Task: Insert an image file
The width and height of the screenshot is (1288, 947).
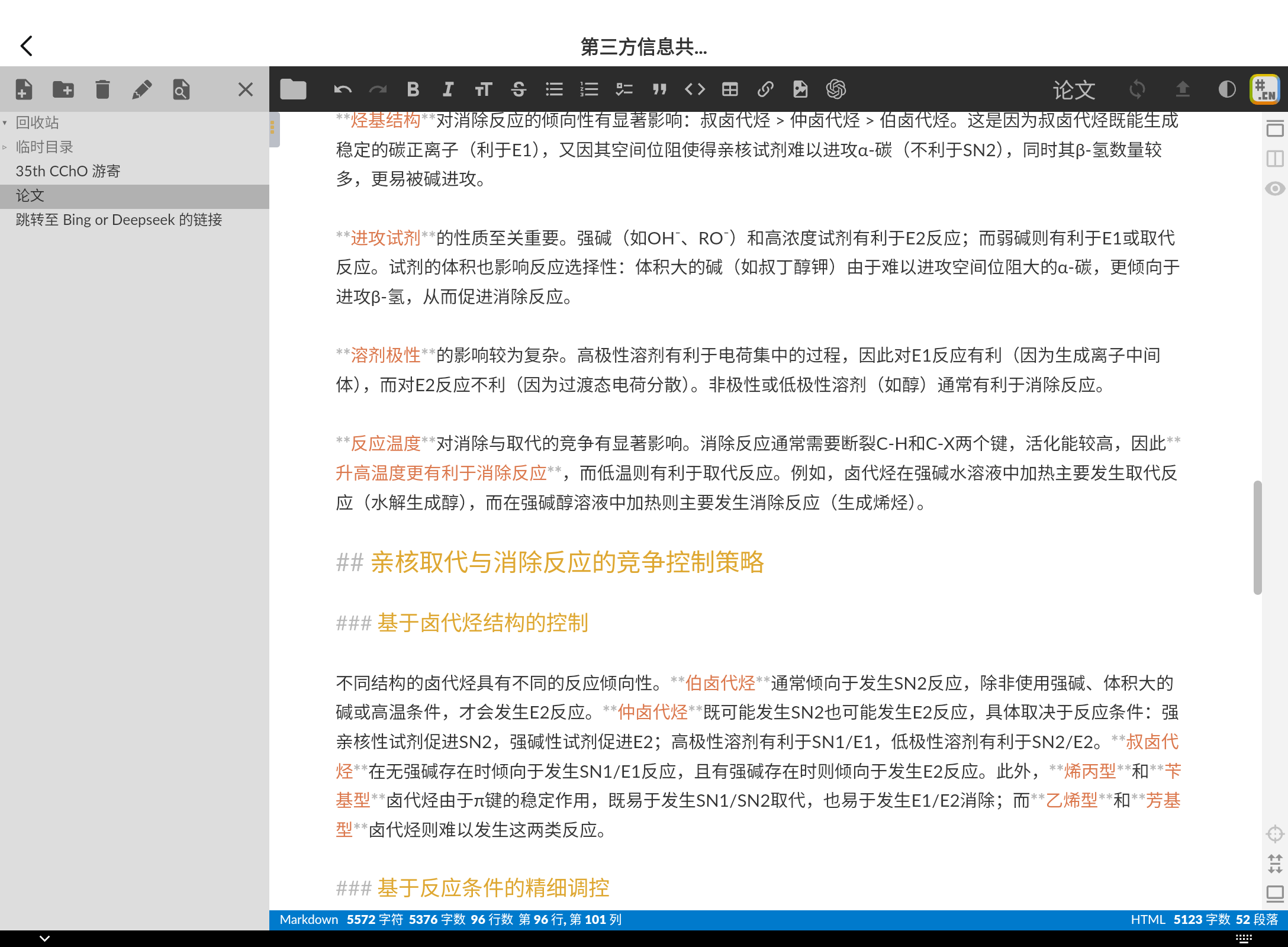Action: coord(800,89)
